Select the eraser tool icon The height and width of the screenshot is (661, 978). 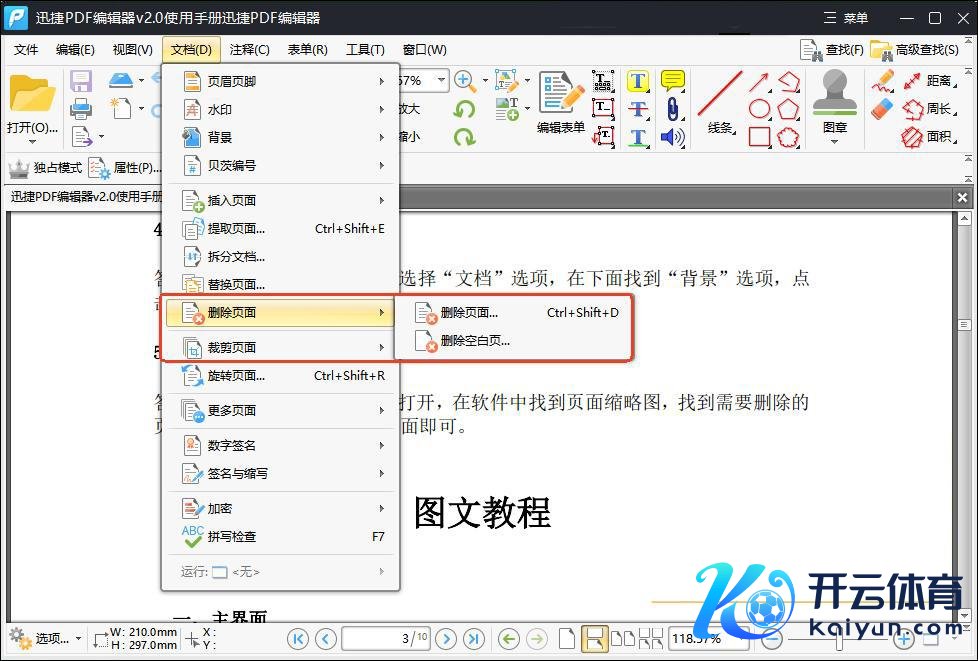coord(882,109)
